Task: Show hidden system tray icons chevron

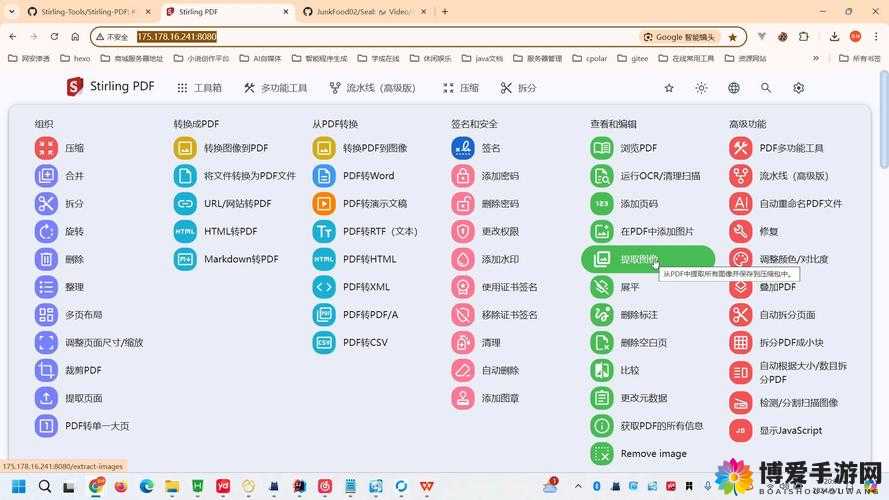Action: pos(578,486)
